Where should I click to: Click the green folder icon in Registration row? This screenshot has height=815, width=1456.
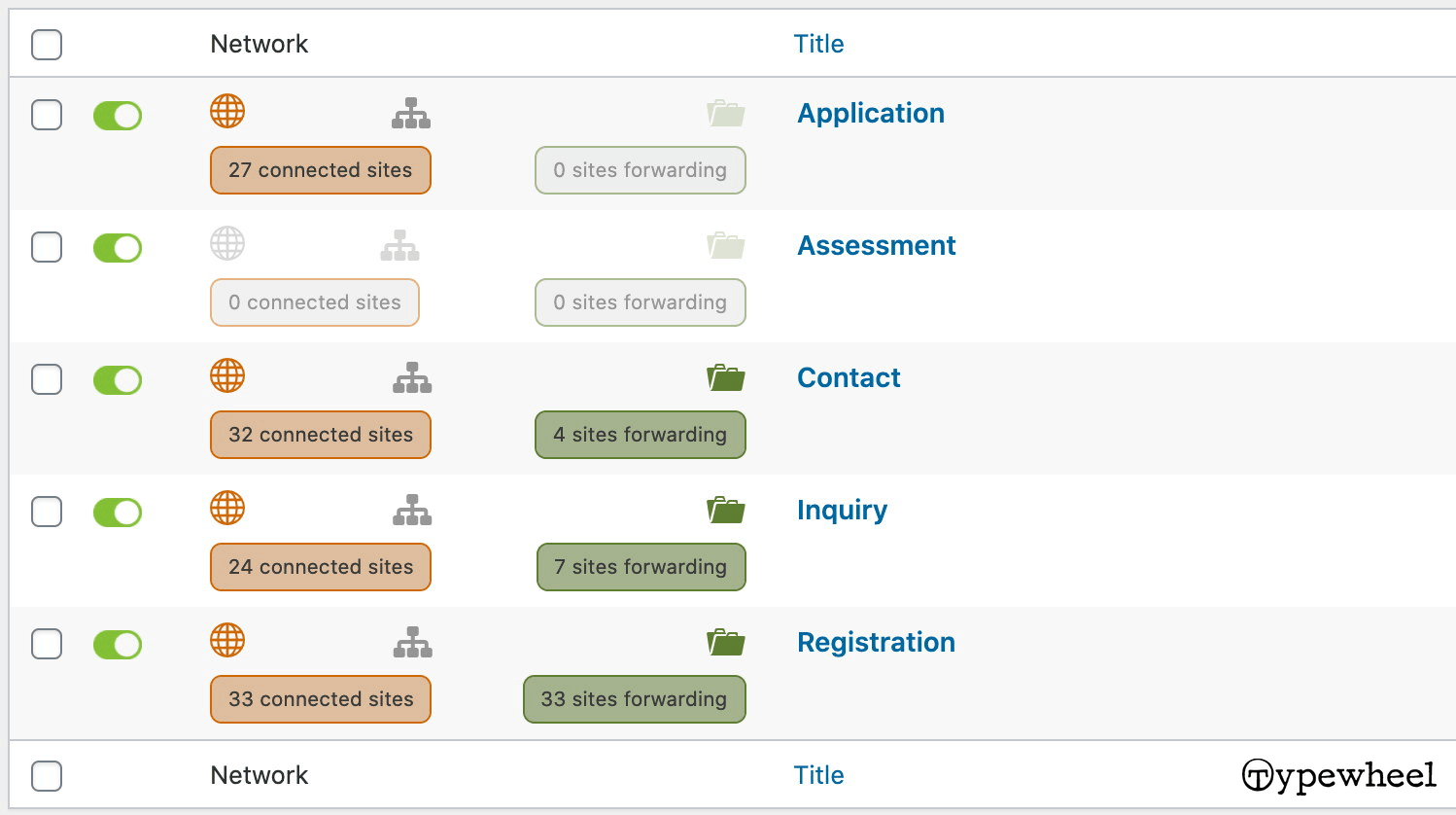(x=726, y=642)
